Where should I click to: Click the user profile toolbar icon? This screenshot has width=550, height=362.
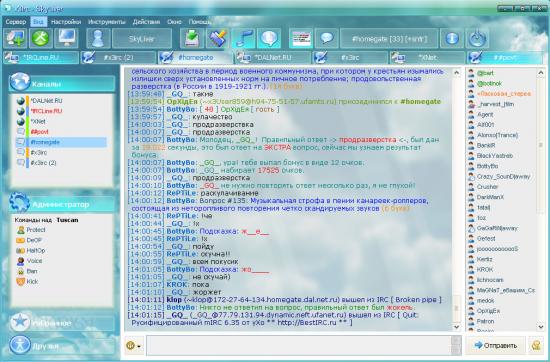tap(99, 38)
